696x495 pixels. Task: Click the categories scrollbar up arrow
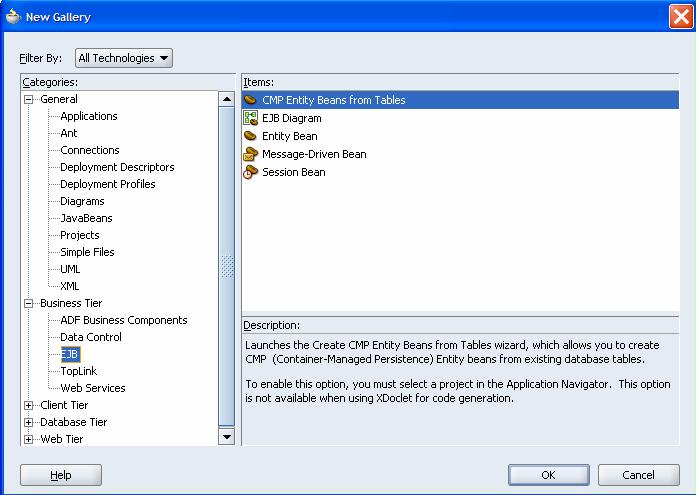(227, 99)
